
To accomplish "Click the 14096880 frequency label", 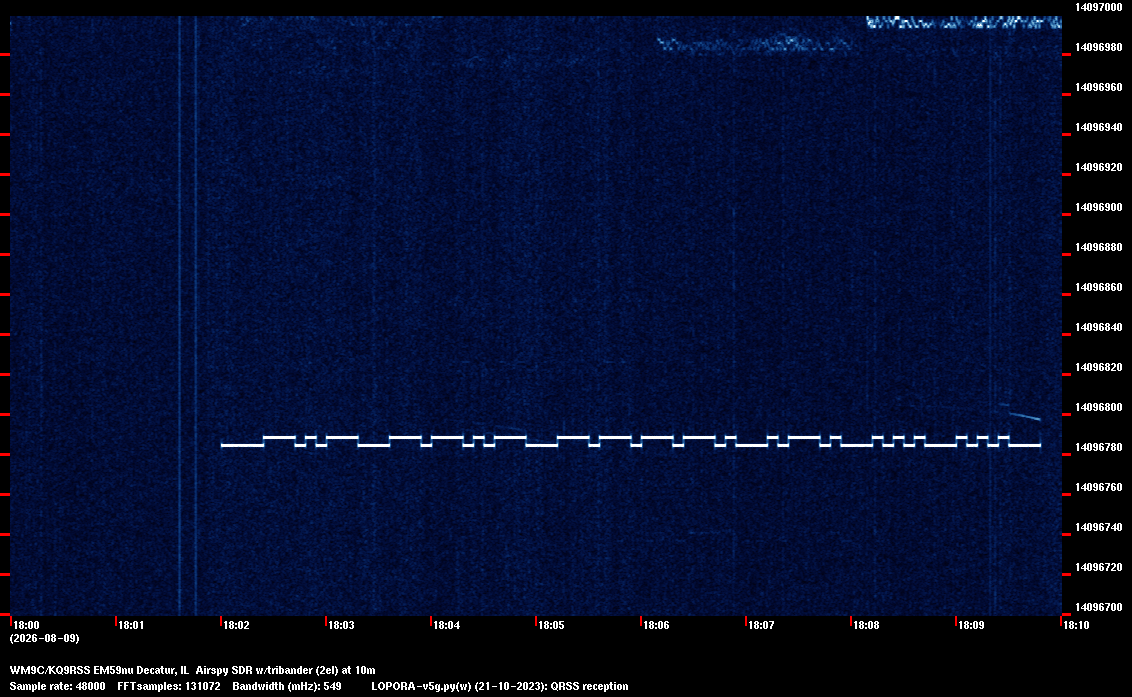I will point(1099,247).
